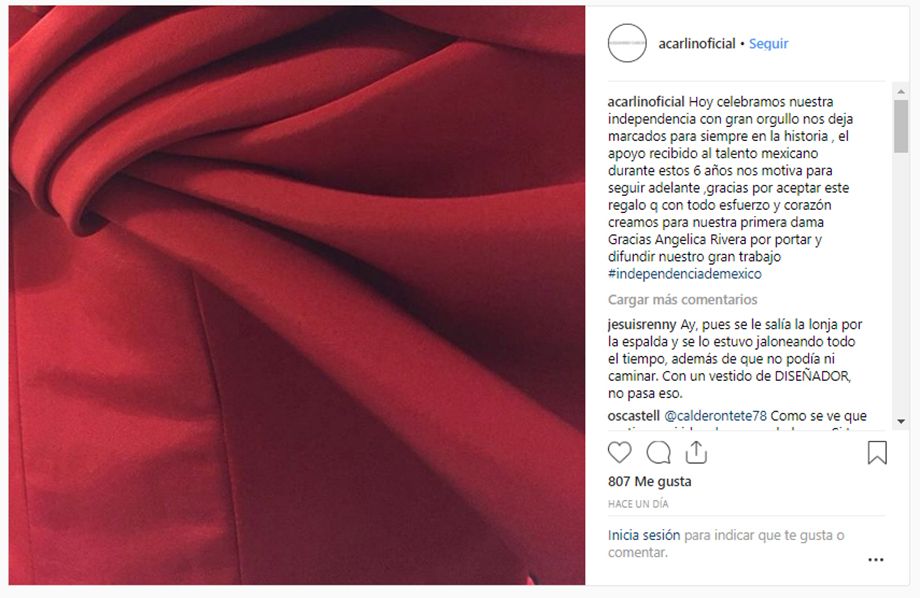The width and height of the screenshot is (920, 598).
Task: Open the comment speech bubble icon
Action: tap(658, 453)
